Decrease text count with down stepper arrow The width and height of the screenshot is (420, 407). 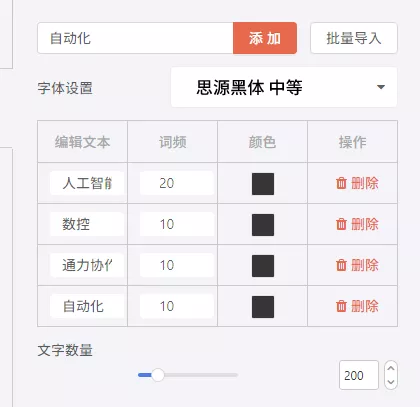(391, 382)
